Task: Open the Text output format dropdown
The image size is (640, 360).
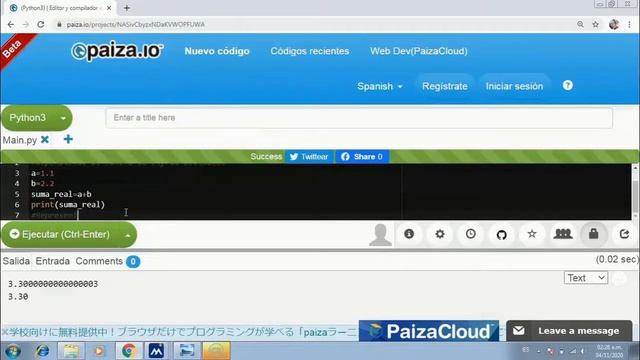Action: (x=586, y=278)
